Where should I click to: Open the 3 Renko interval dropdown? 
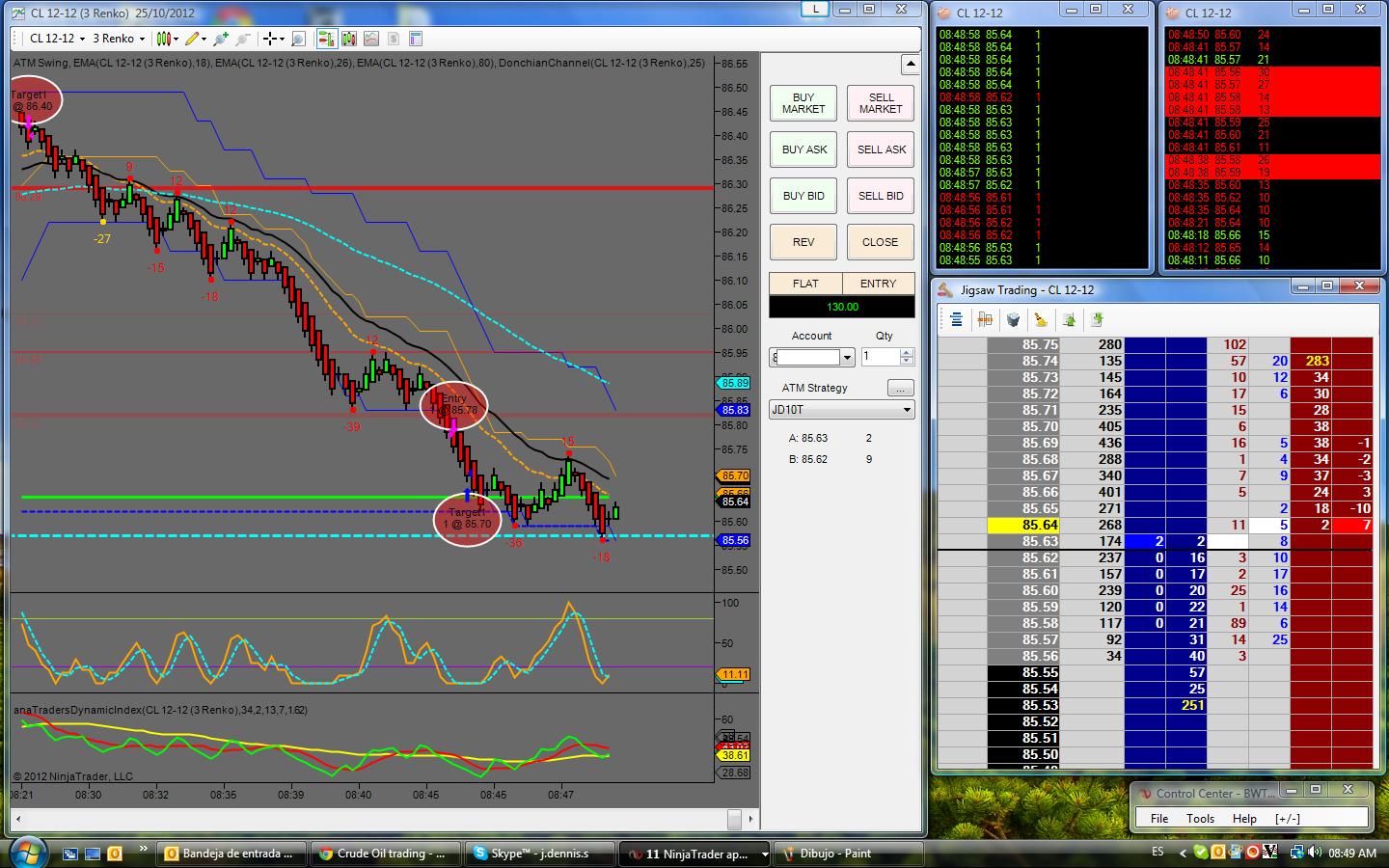(x=119, y=39)
